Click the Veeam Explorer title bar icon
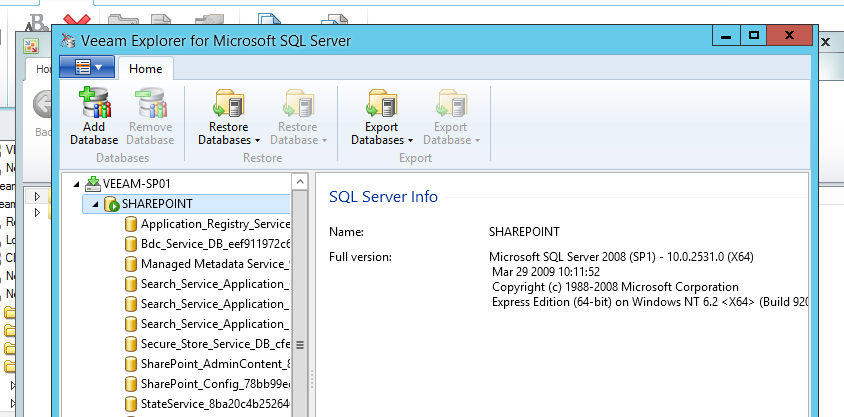This screenshot has width=844, height=417. pyautogui.click(x=67, y=41)
